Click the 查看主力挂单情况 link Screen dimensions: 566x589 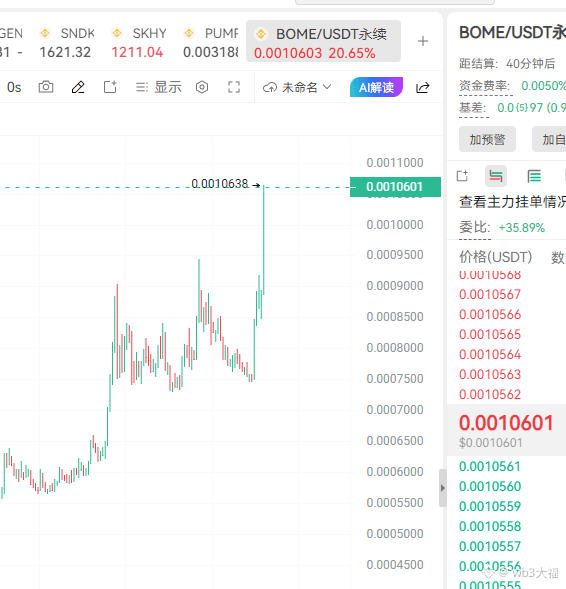(512, 202)
